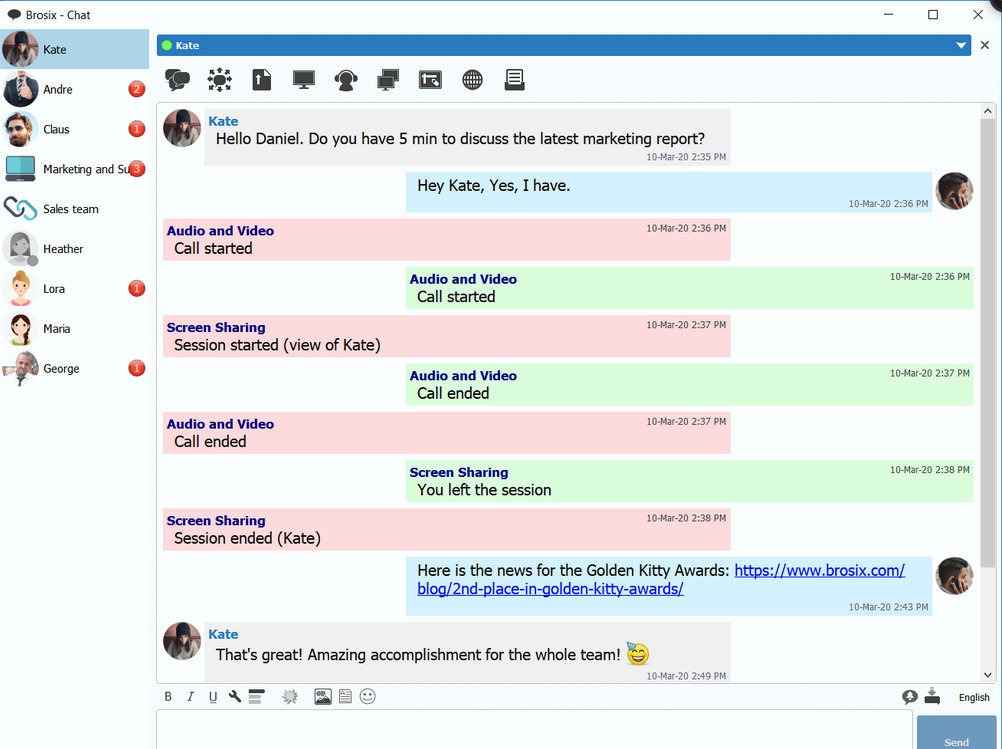The image size is (1002, 749).
Task: Click the 'You left the session' entry
Action: point(690,481)
